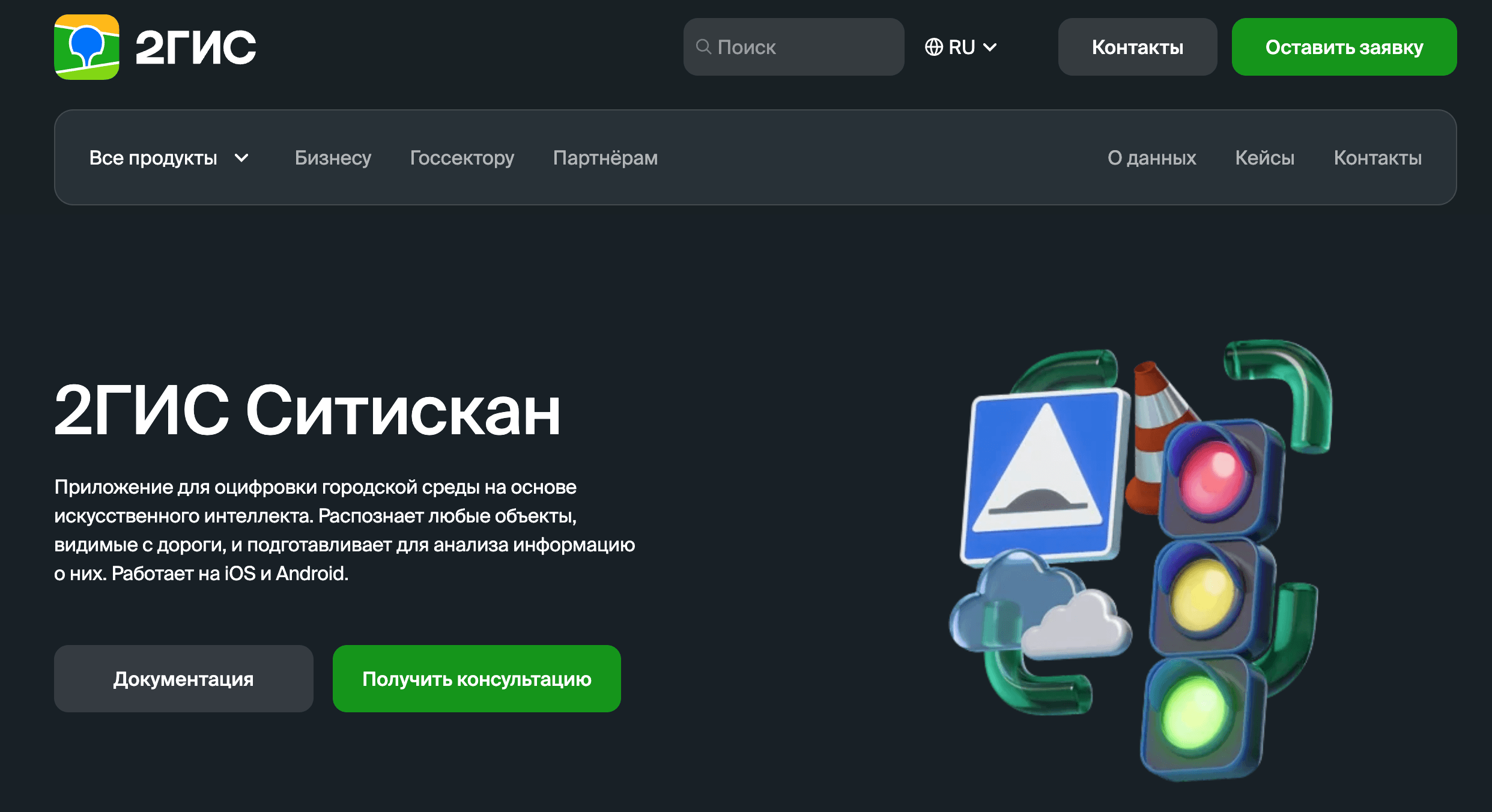Select Контакты in the navigation bar

[1378, 157]
